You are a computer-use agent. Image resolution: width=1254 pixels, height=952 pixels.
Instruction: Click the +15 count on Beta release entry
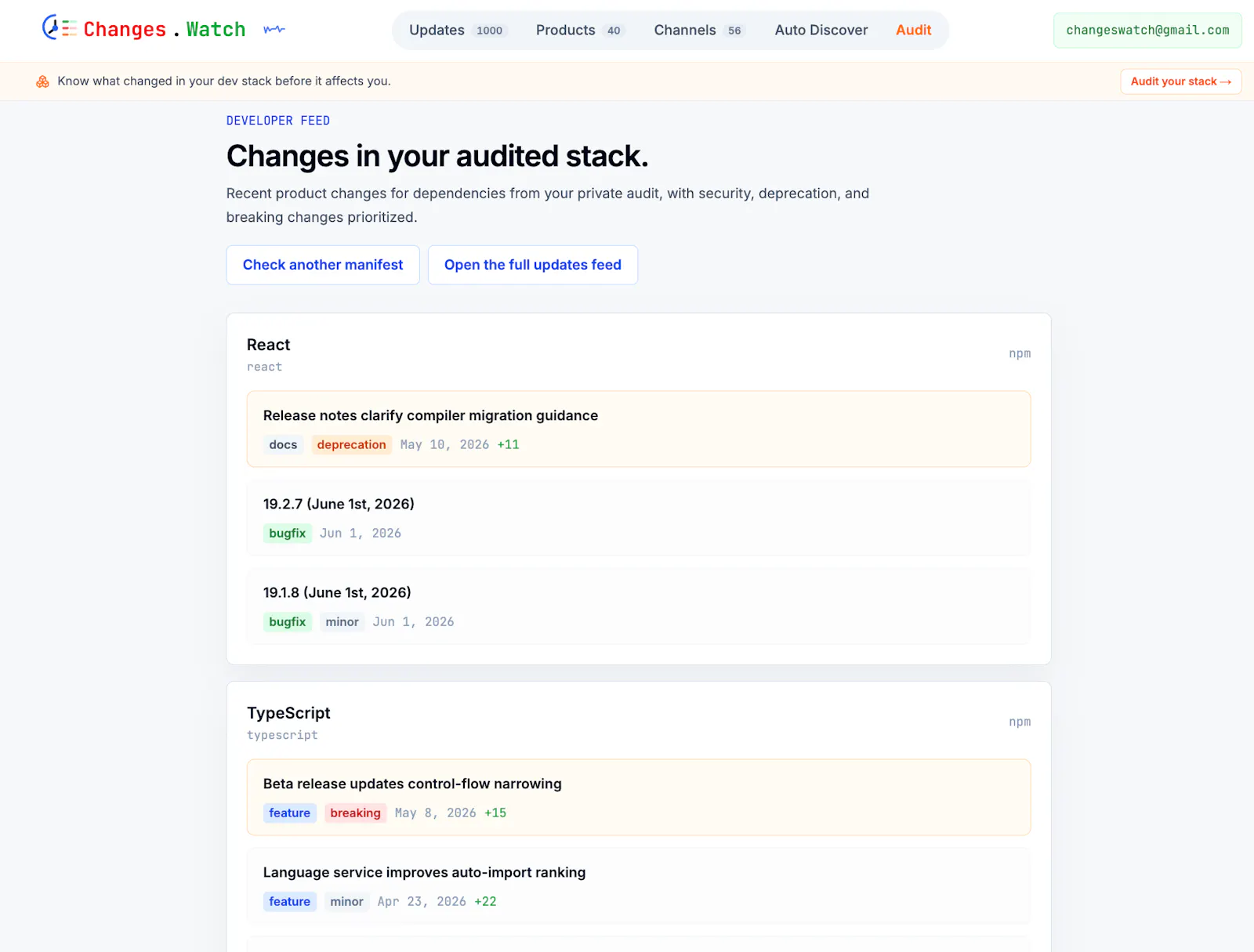tap(495, 813)
